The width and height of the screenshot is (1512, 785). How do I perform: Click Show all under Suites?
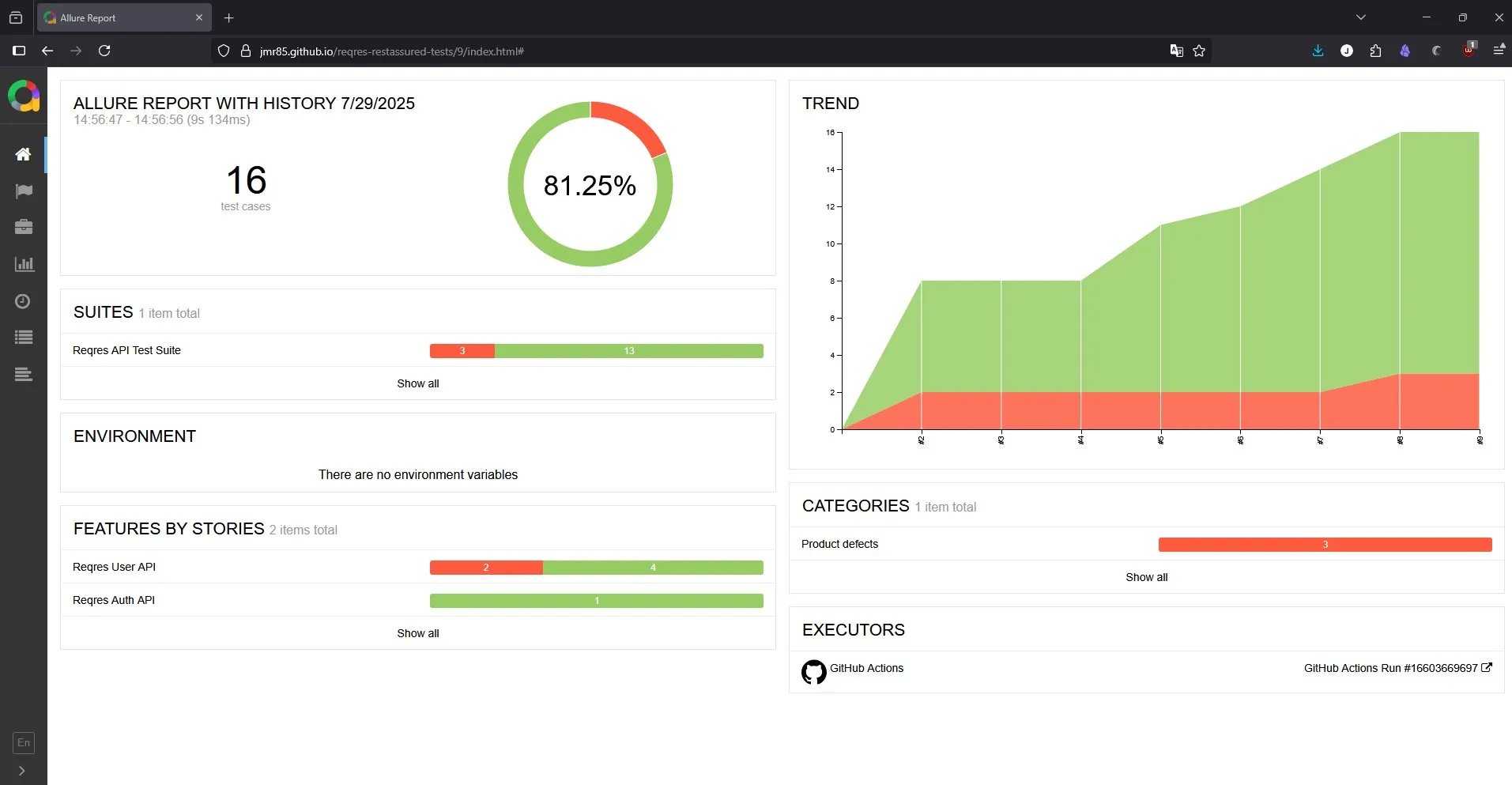[x=417, y=383]
